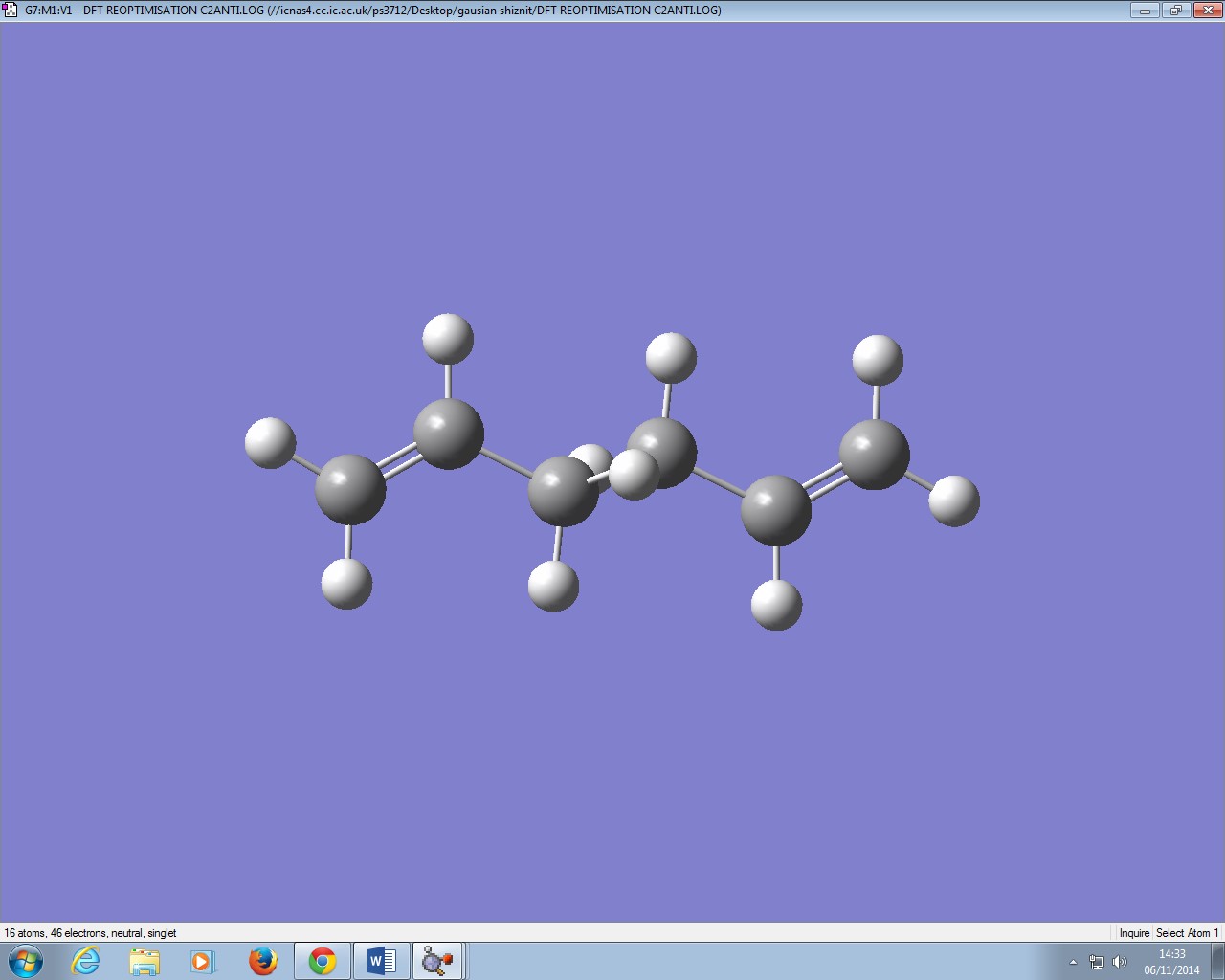Screen dimensions: 1225x980
Task: Open the clock showing 14:33
Action: pos(1171,962)
